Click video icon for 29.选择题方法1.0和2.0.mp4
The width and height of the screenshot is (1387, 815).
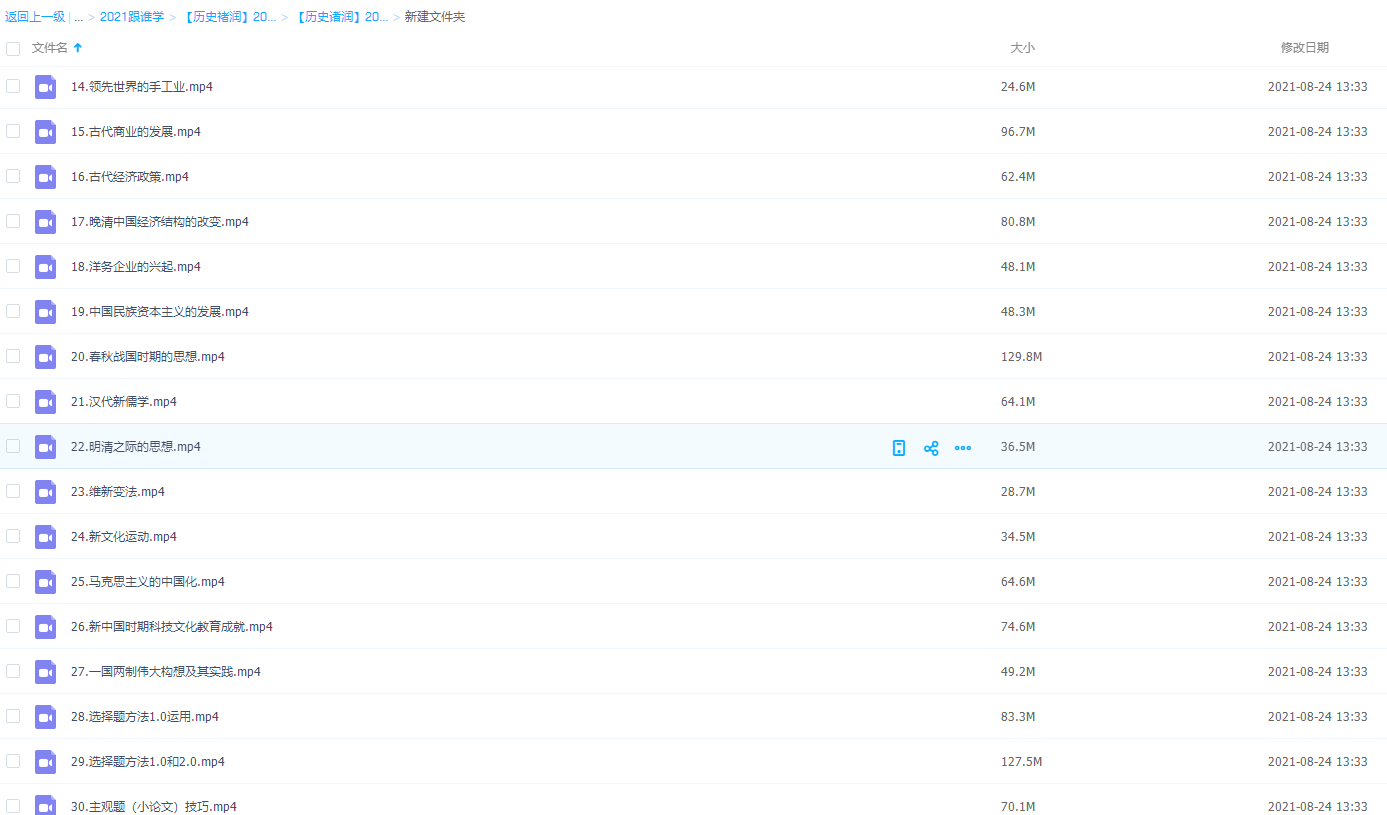point(45,762)
